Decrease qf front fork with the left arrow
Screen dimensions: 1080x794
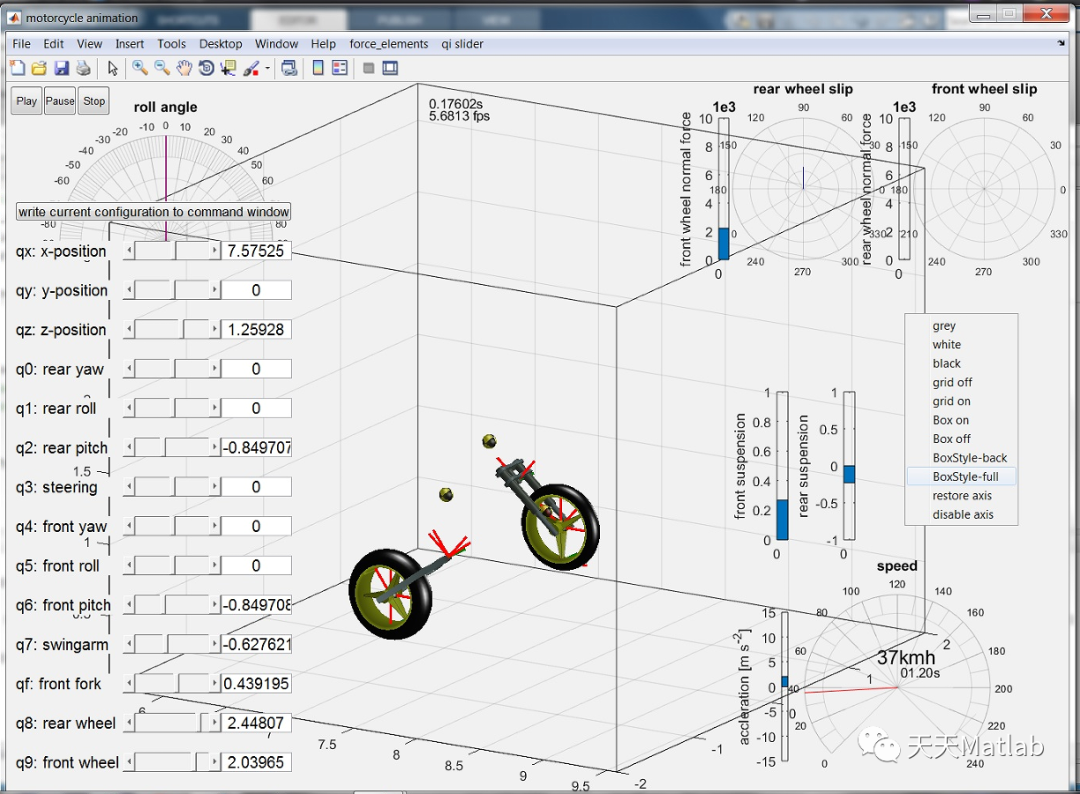[x=129, y=684]
